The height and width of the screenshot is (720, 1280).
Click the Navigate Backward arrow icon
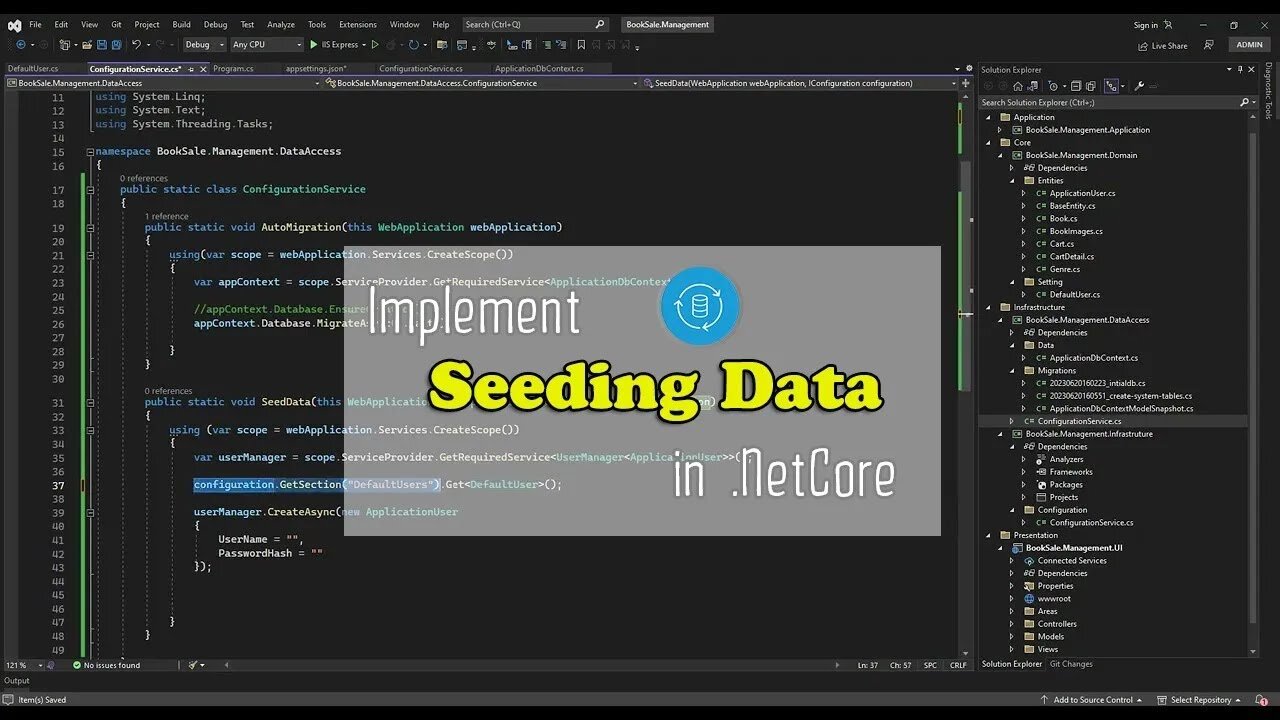(21, 44)
